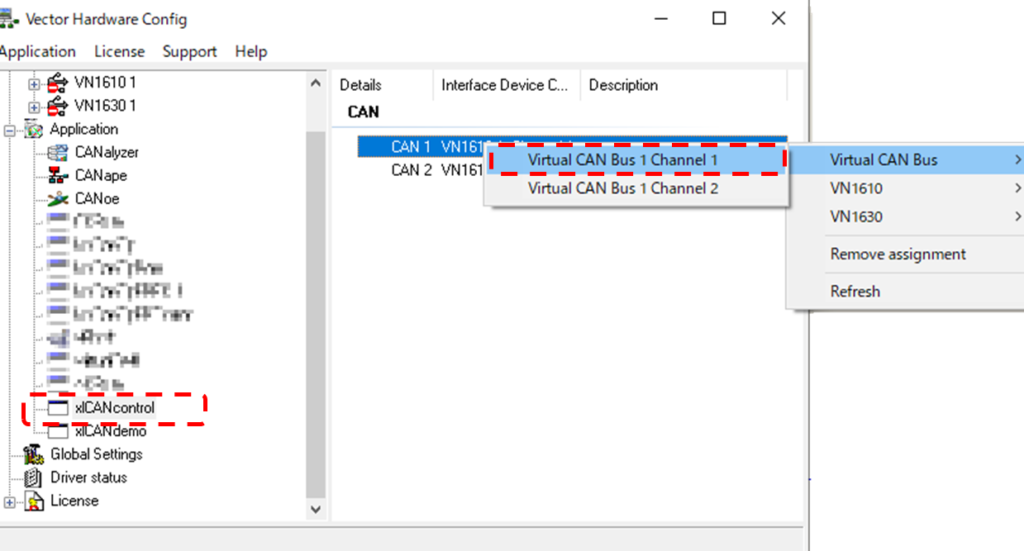The image size is (1024, 551).
Task: Click Refresh in the context menu
Action: [x=855, y=291]
